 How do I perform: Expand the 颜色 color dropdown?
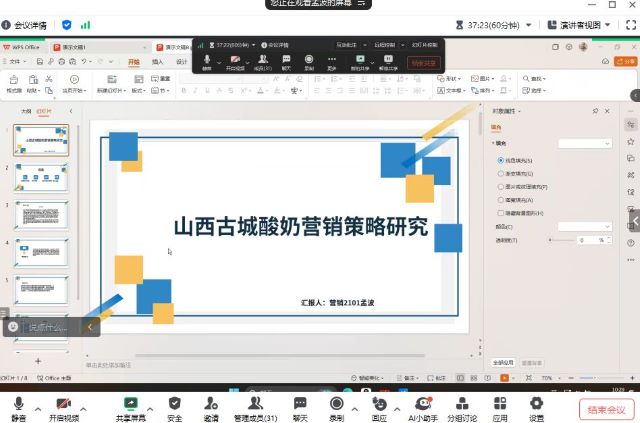point(585,227)
